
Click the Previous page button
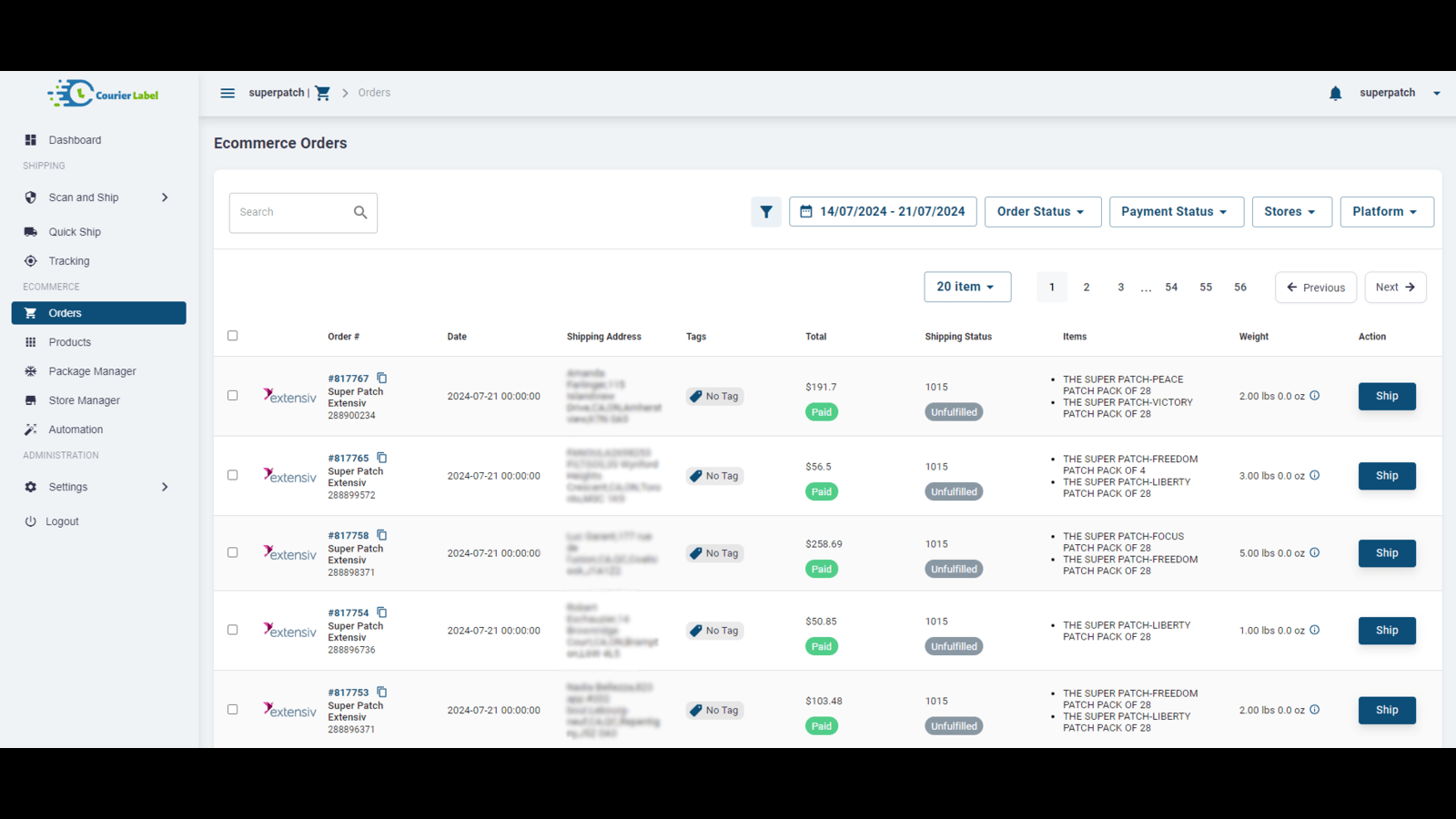pos(1316,288)
